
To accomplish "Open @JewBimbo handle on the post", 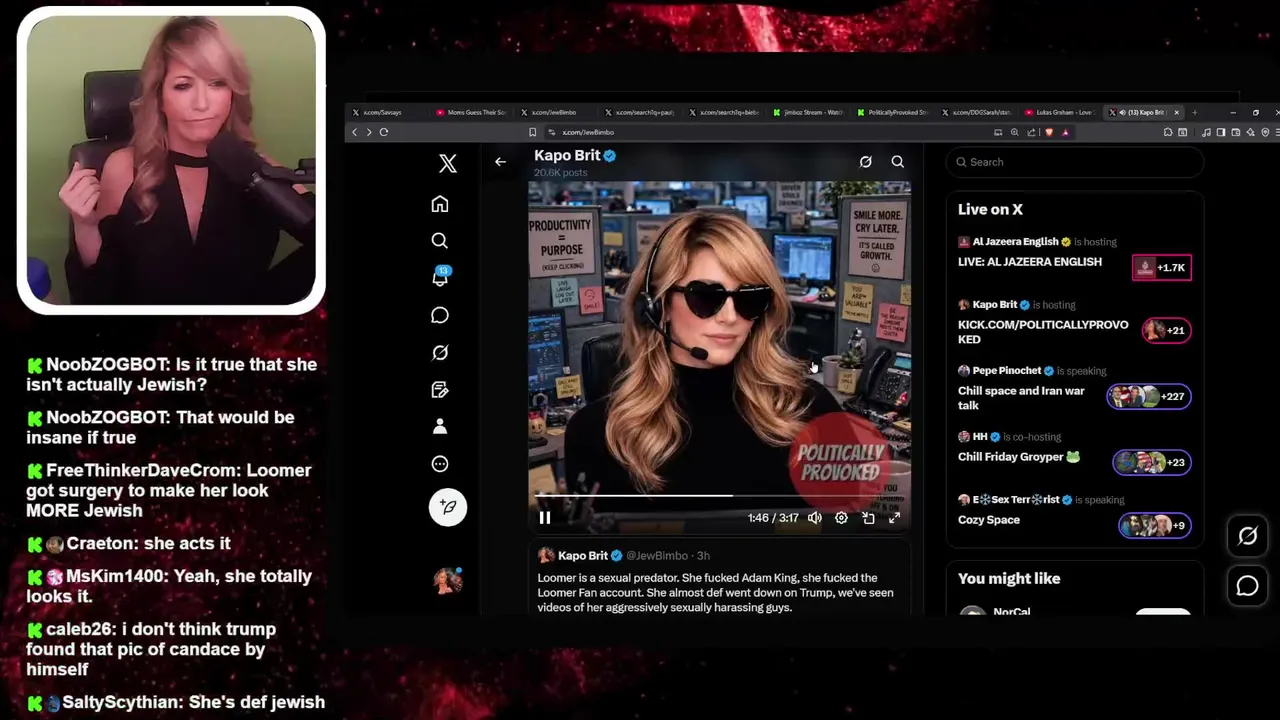I will coord(659,556).
